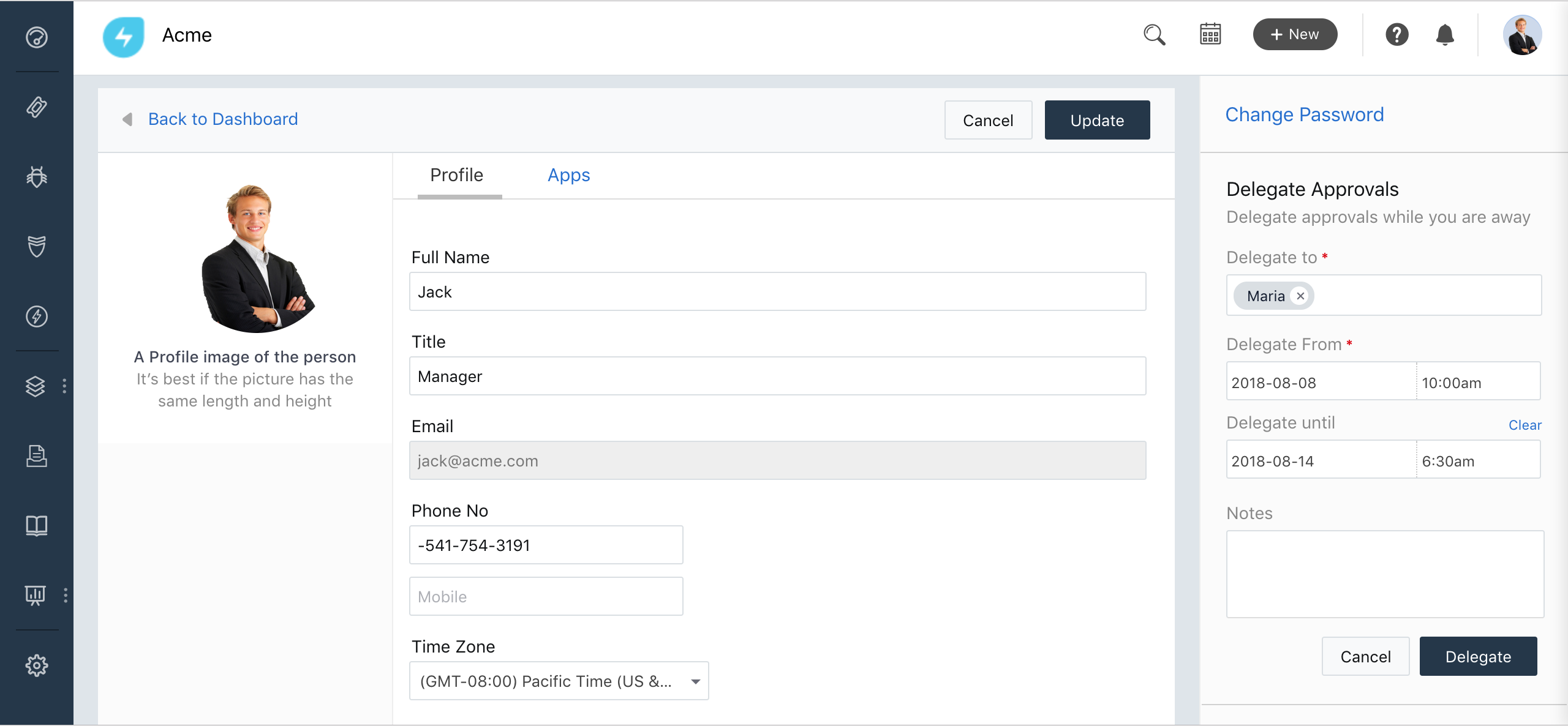Image resolution: width=1568 pixels, height=726 pixels.
Task: Click the ticket icon in sidebar
Action: (x=37, y=107)
